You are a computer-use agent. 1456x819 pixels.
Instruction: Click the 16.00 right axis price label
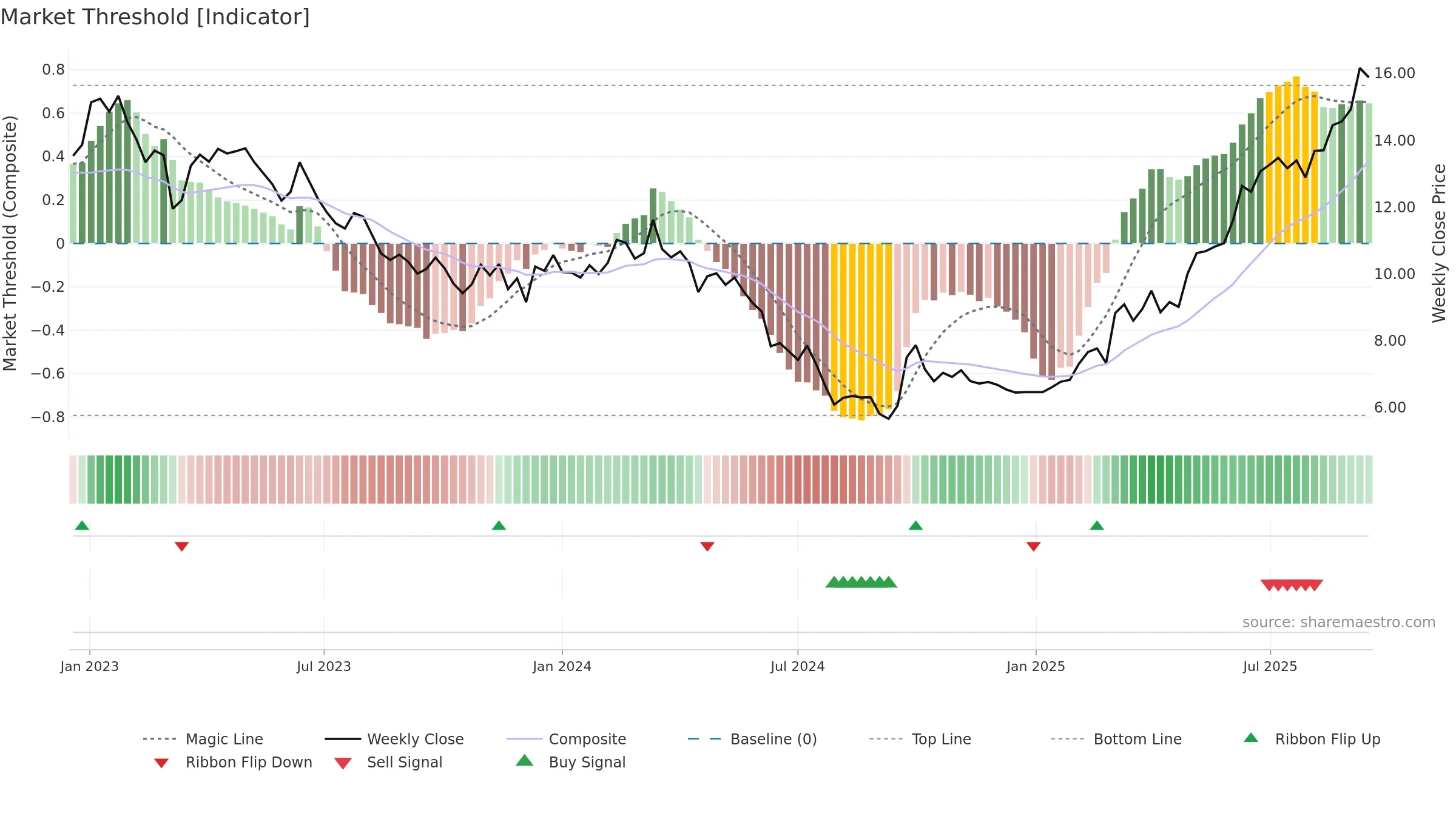point(1394,73)
